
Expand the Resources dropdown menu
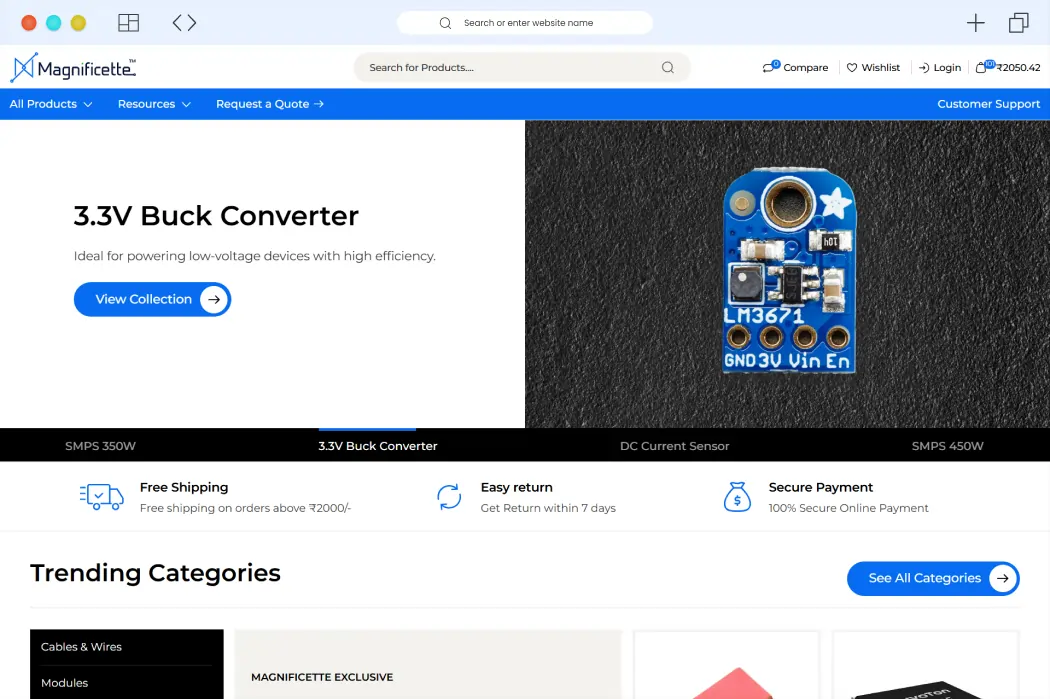click(154, 104)
